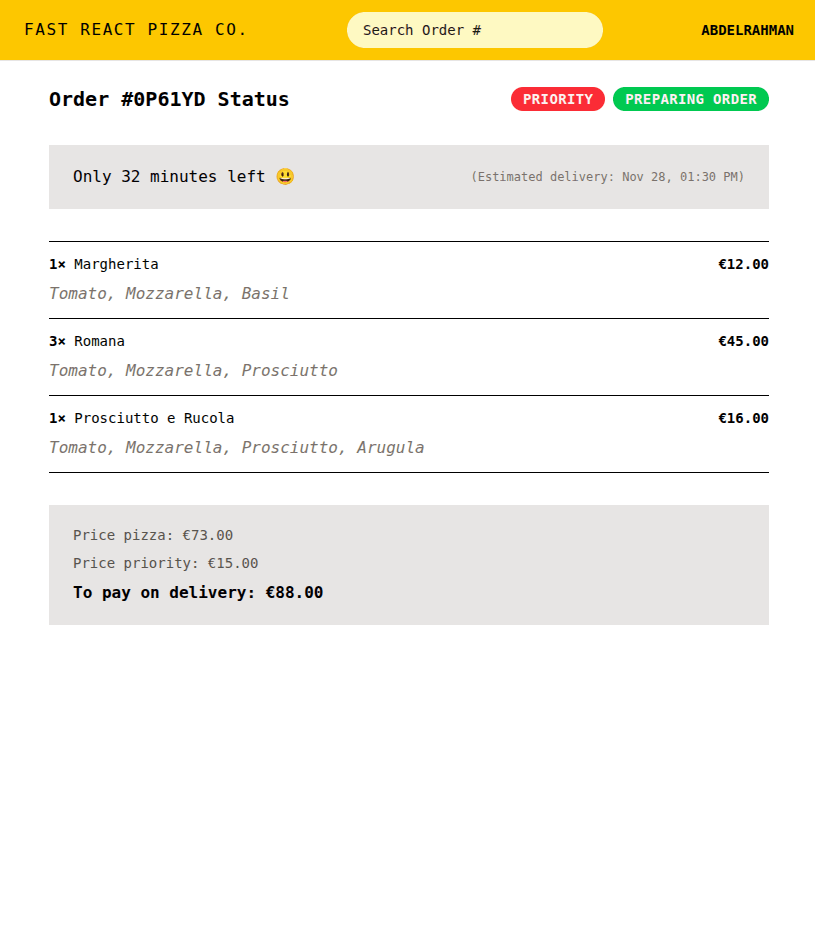The image size is (815, 927).
Task: Click the €12.00 Margherita price
Action: 743,264
